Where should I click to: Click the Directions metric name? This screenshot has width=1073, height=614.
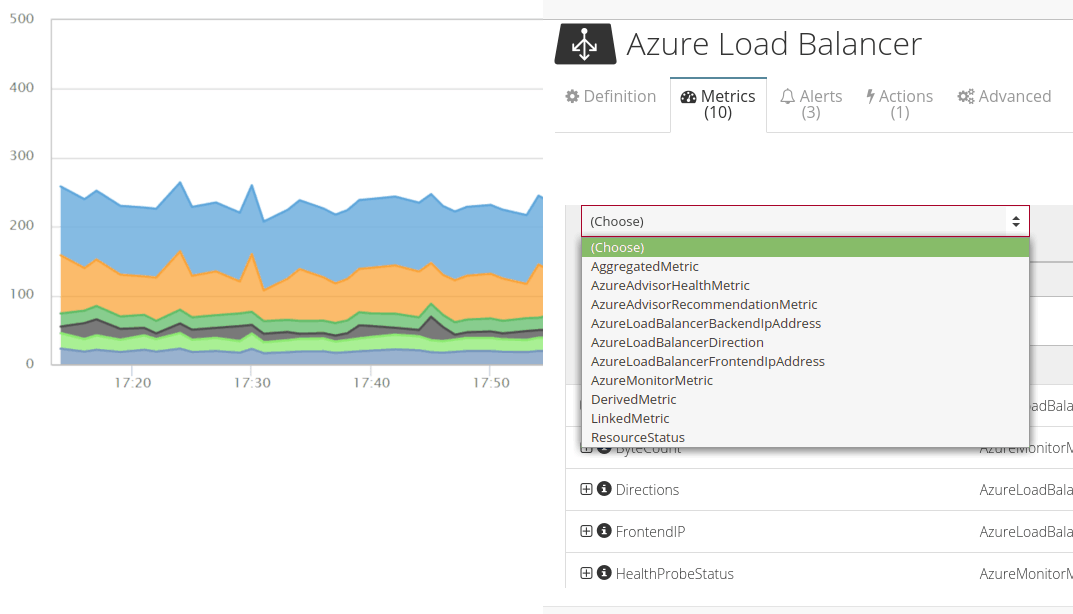[647, 490]
